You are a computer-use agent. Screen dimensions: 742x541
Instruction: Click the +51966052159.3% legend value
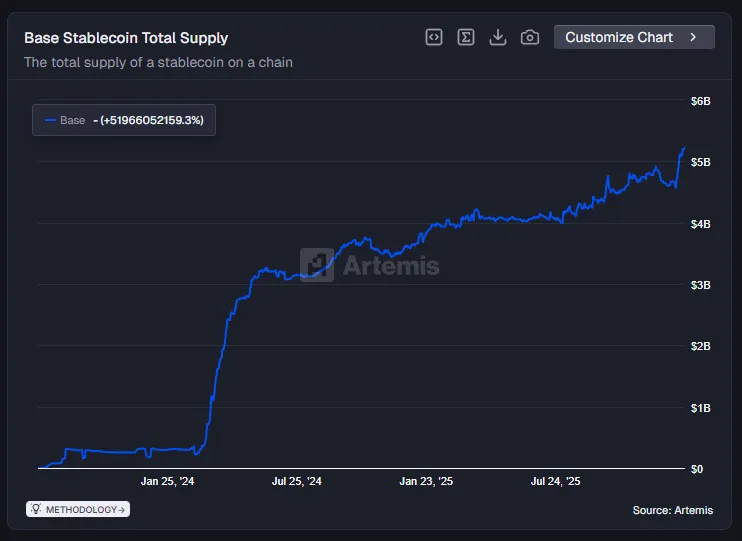[x=152, y=120]
